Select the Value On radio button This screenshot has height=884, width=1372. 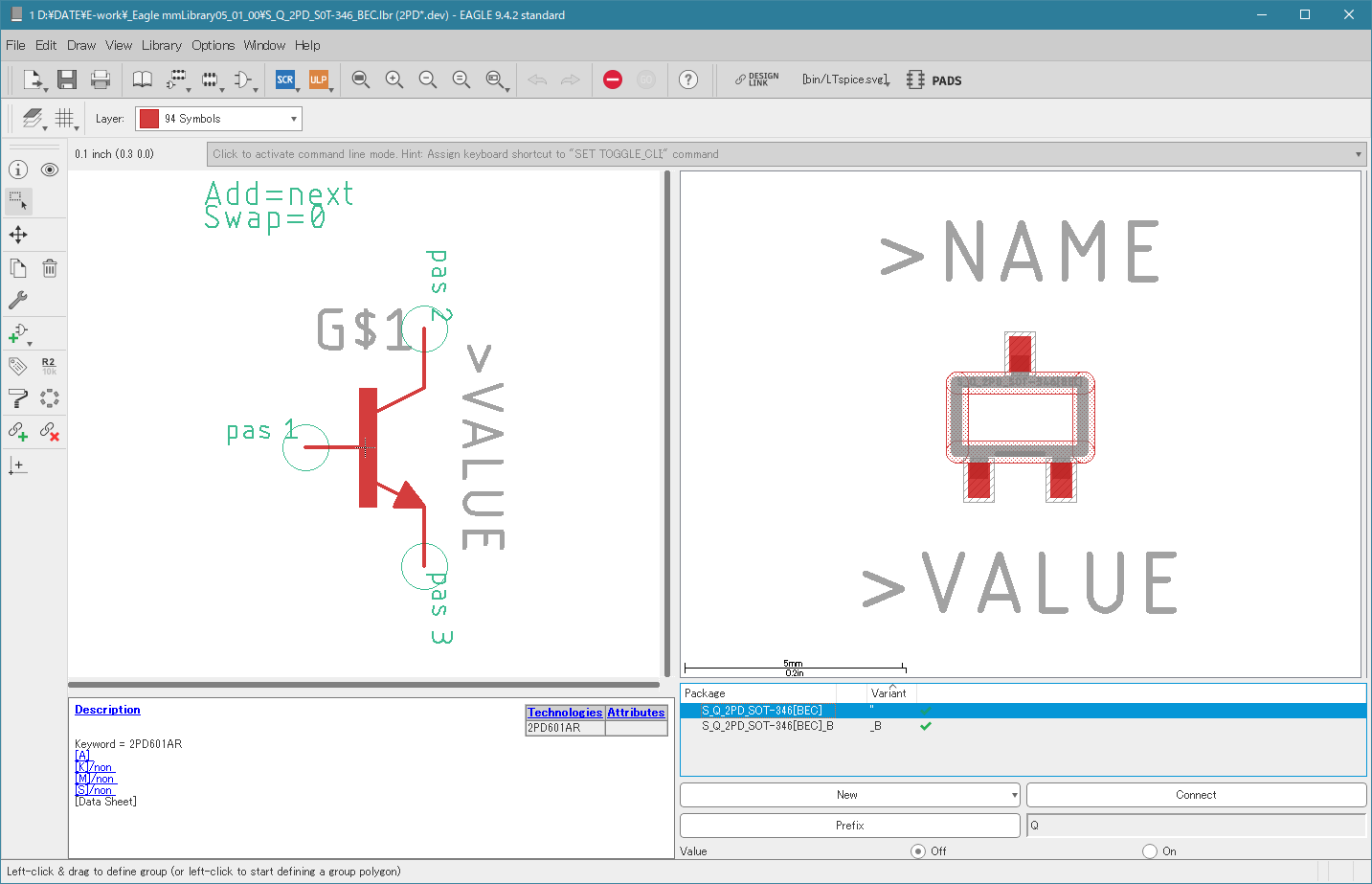point(1150,850)
